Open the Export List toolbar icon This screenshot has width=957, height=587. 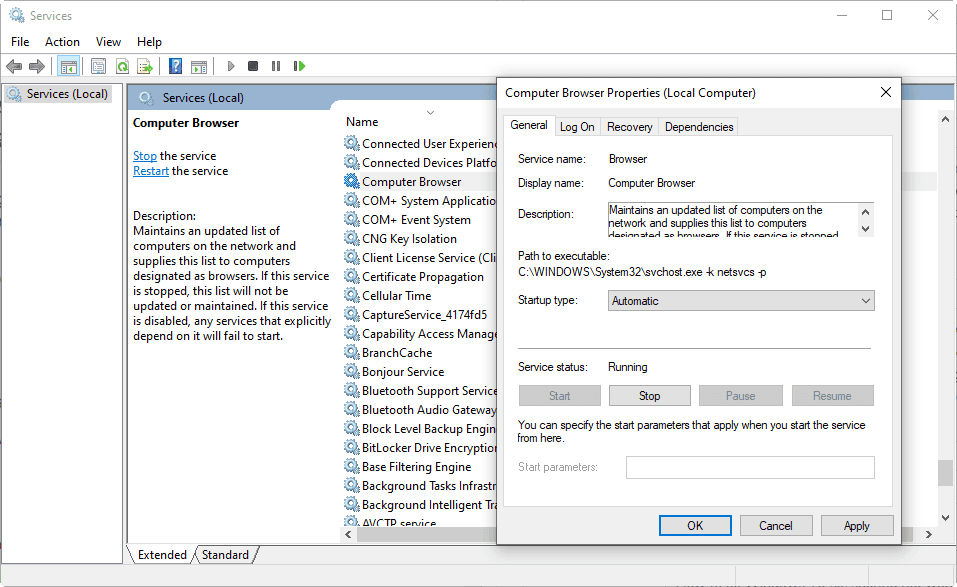pos(144,66)
